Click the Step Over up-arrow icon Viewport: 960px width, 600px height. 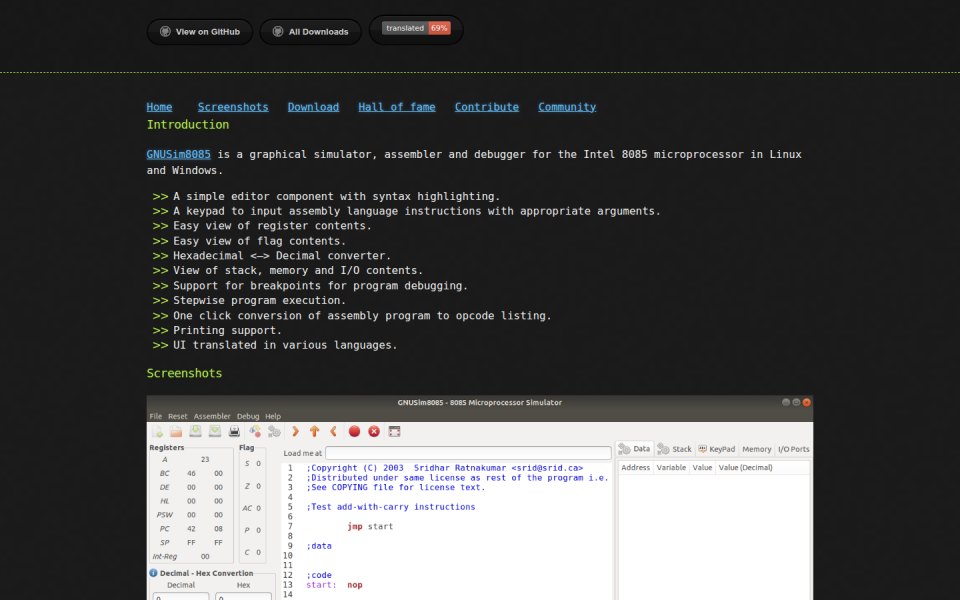tap(314, 432)
